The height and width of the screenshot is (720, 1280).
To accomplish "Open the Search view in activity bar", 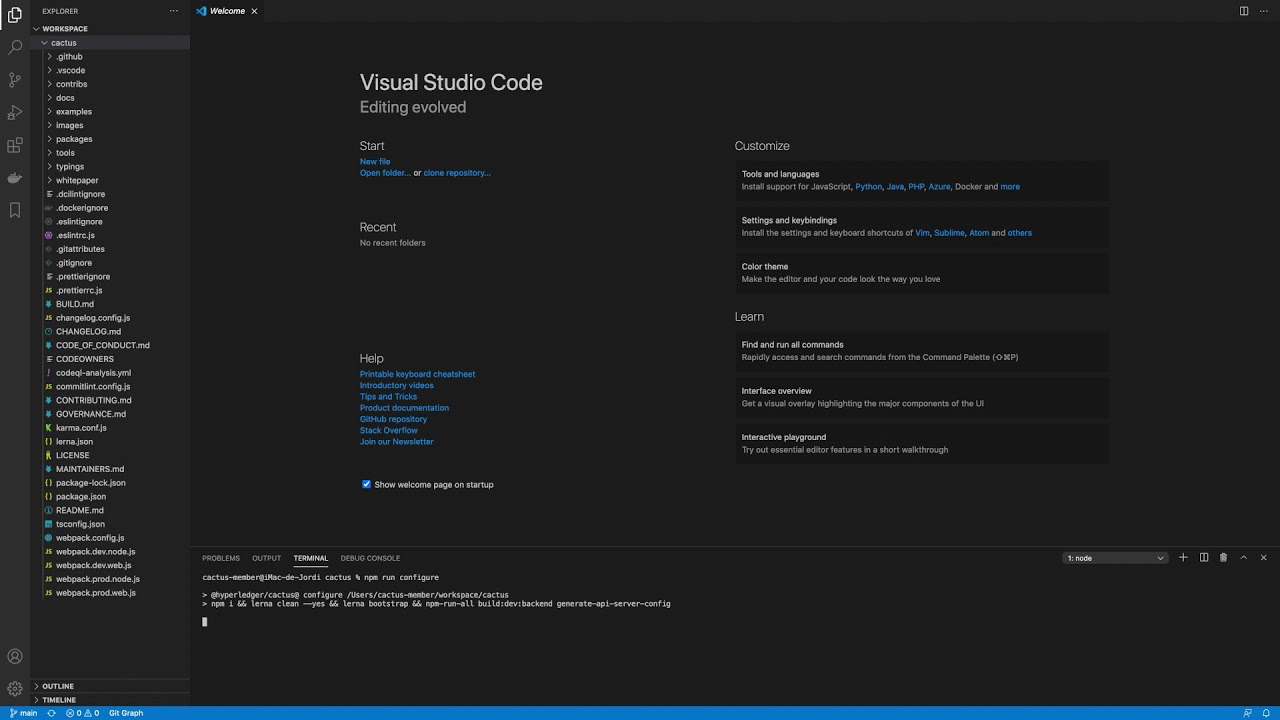I will [x=15, y=47].
